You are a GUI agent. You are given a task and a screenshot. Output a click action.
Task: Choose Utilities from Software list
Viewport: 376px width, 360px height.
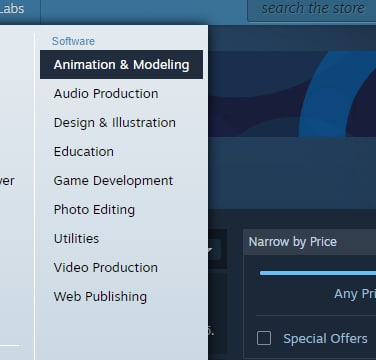76,239
